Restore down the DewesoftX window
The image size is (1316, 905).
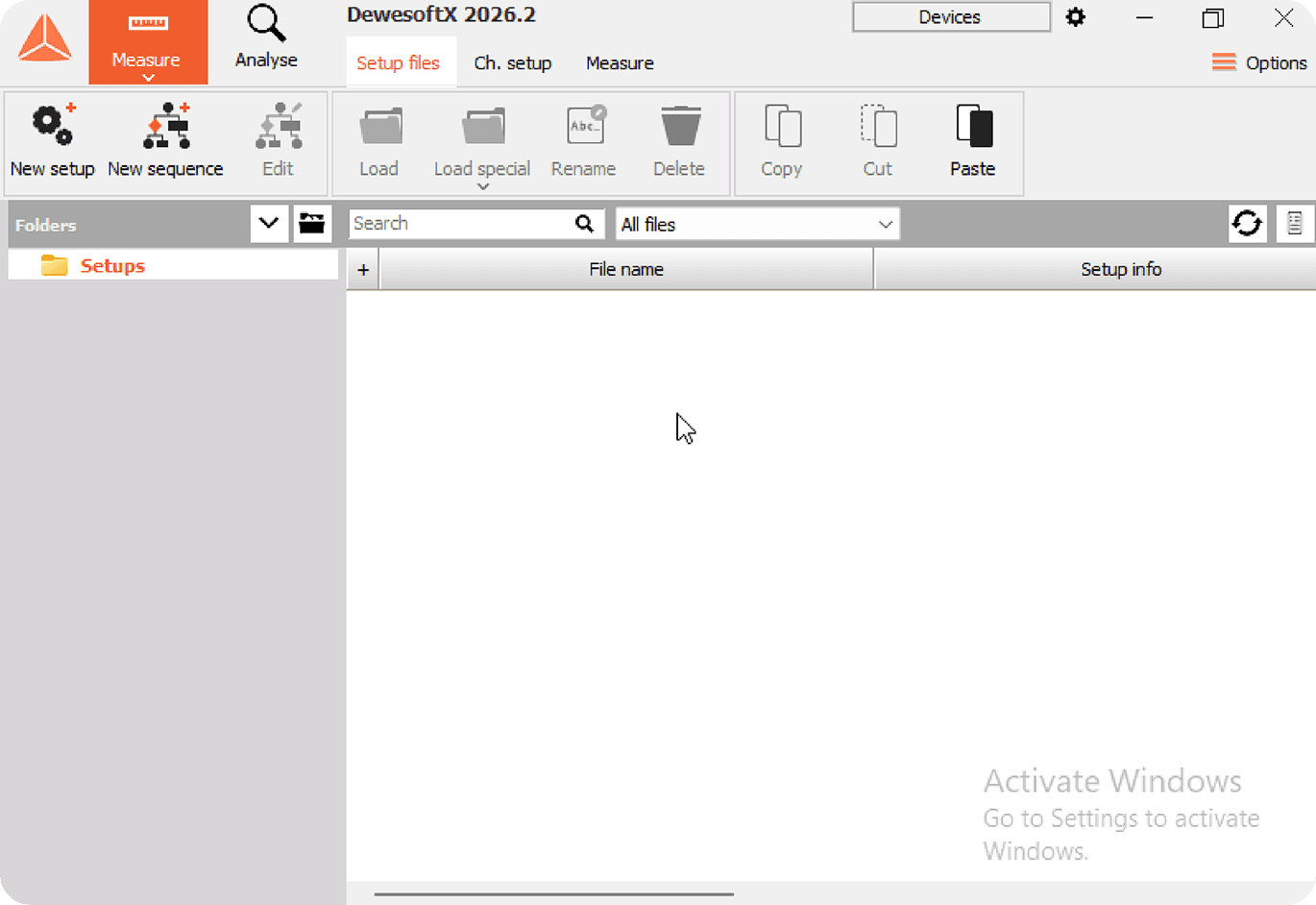(x=1213, y=17)
